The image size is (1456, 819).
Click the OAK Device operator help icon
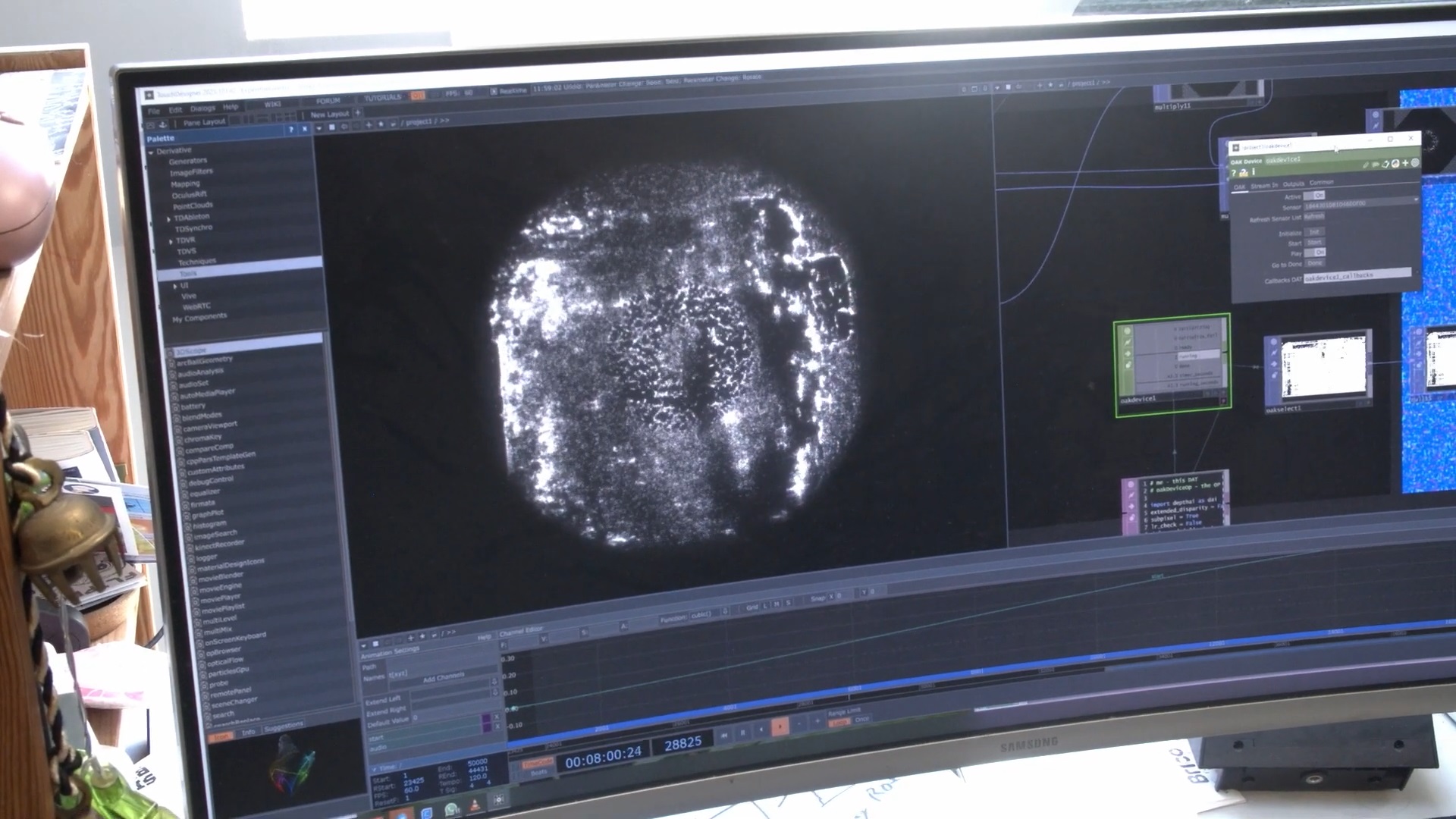1233,173
